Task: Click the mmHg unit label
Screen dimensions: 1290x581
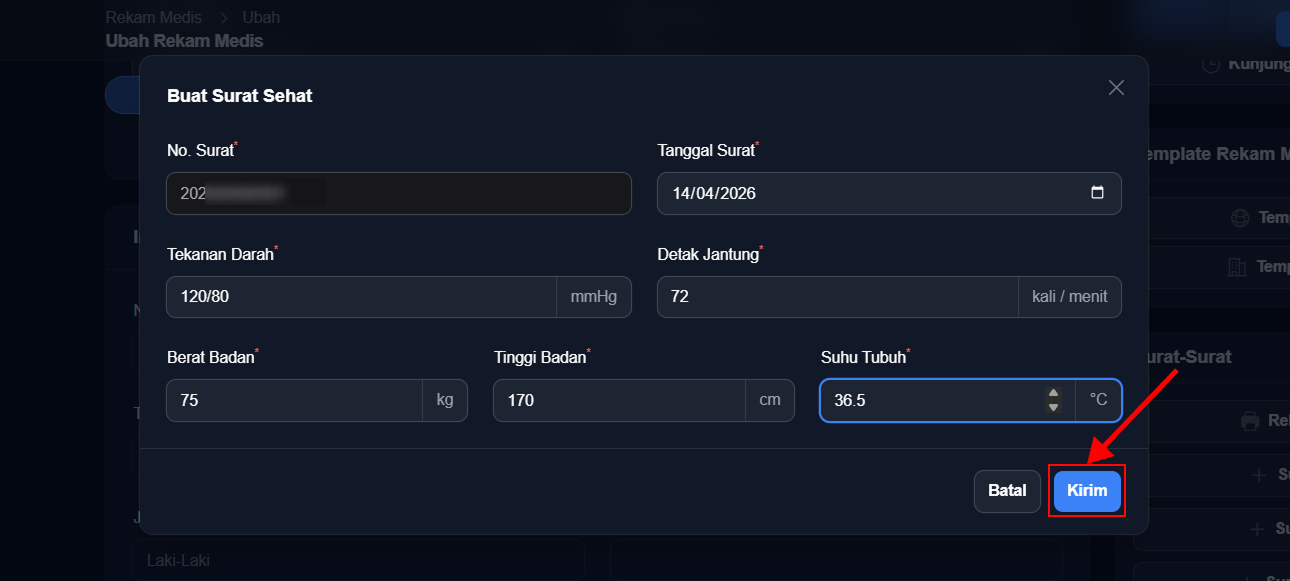Action: click(594, 297)
